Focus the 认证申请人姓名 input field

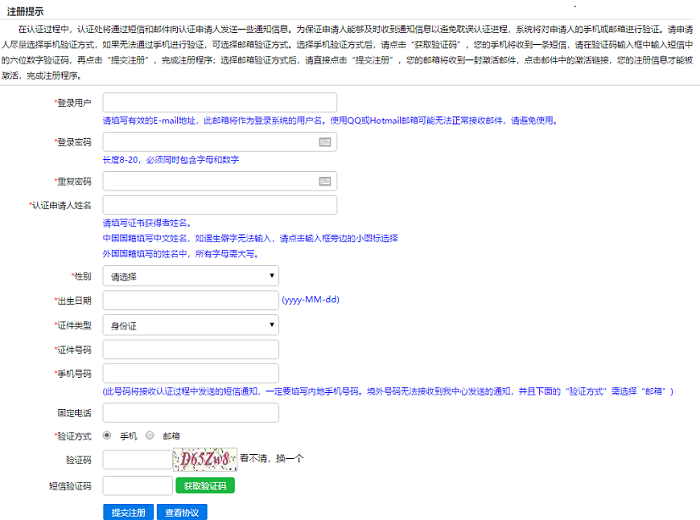point(220,205)
